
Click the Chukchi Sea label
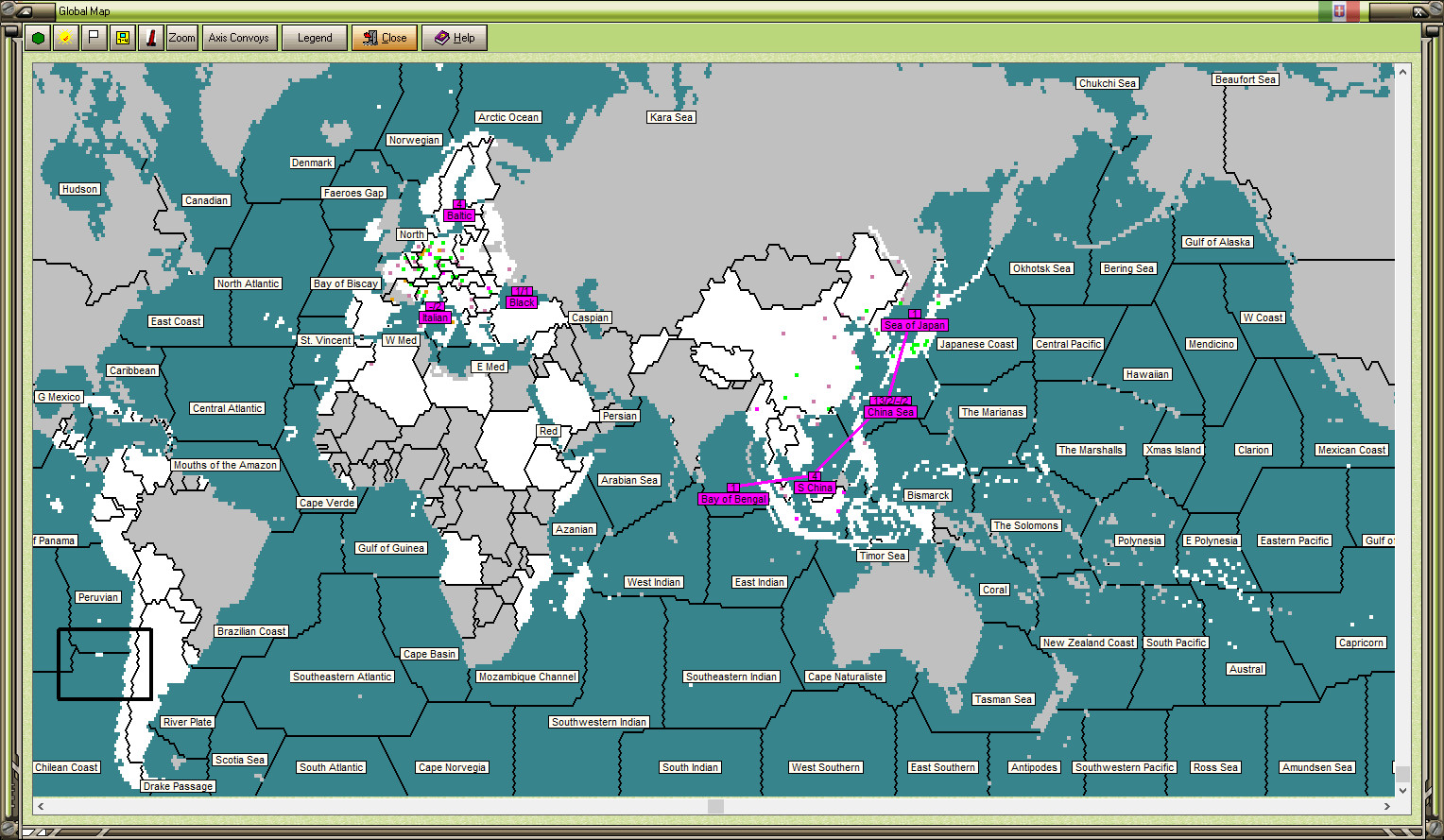point(1108,83)
